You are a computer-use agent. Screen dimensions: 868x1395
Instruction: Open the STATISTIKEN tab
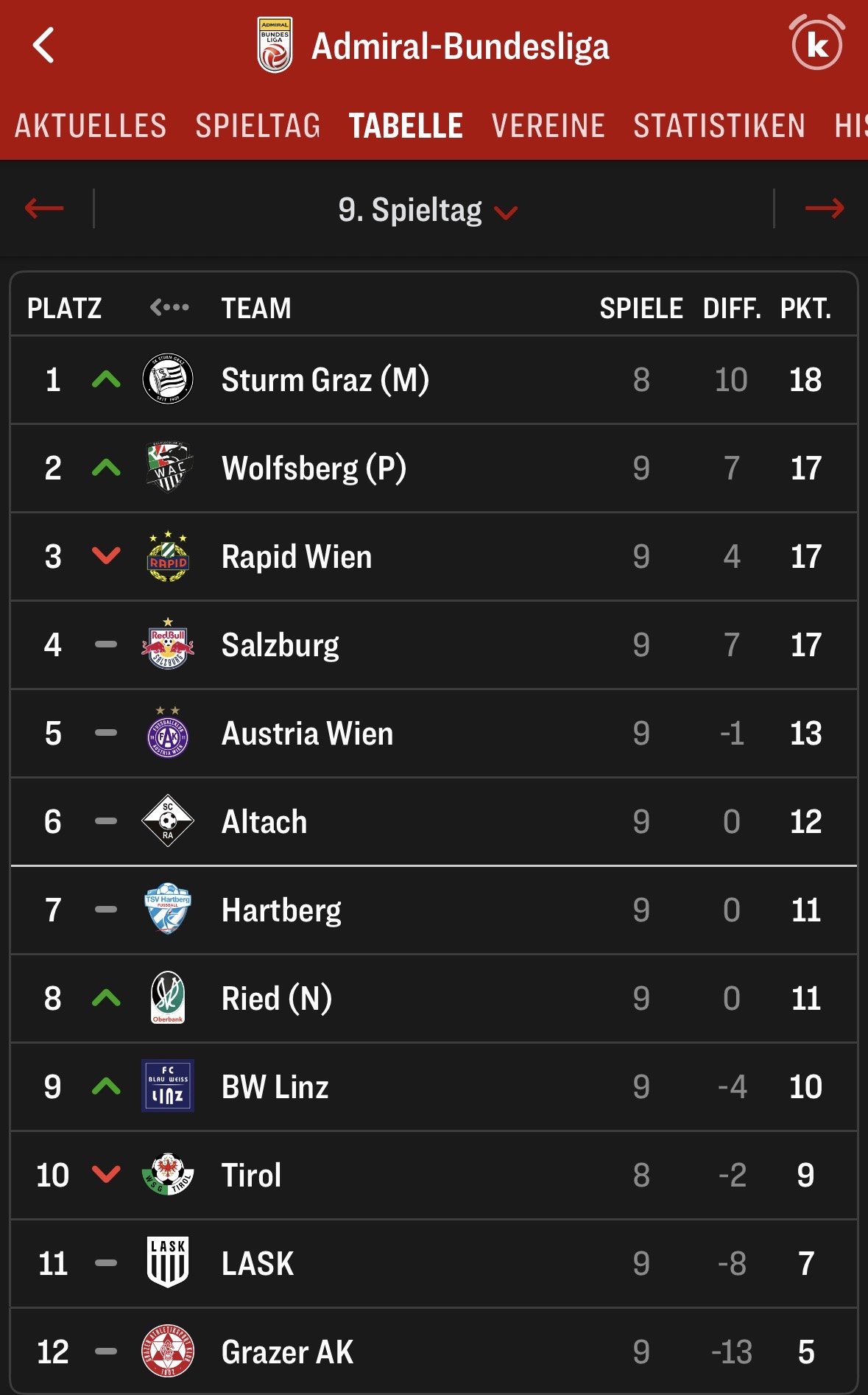tap(719, 126)
